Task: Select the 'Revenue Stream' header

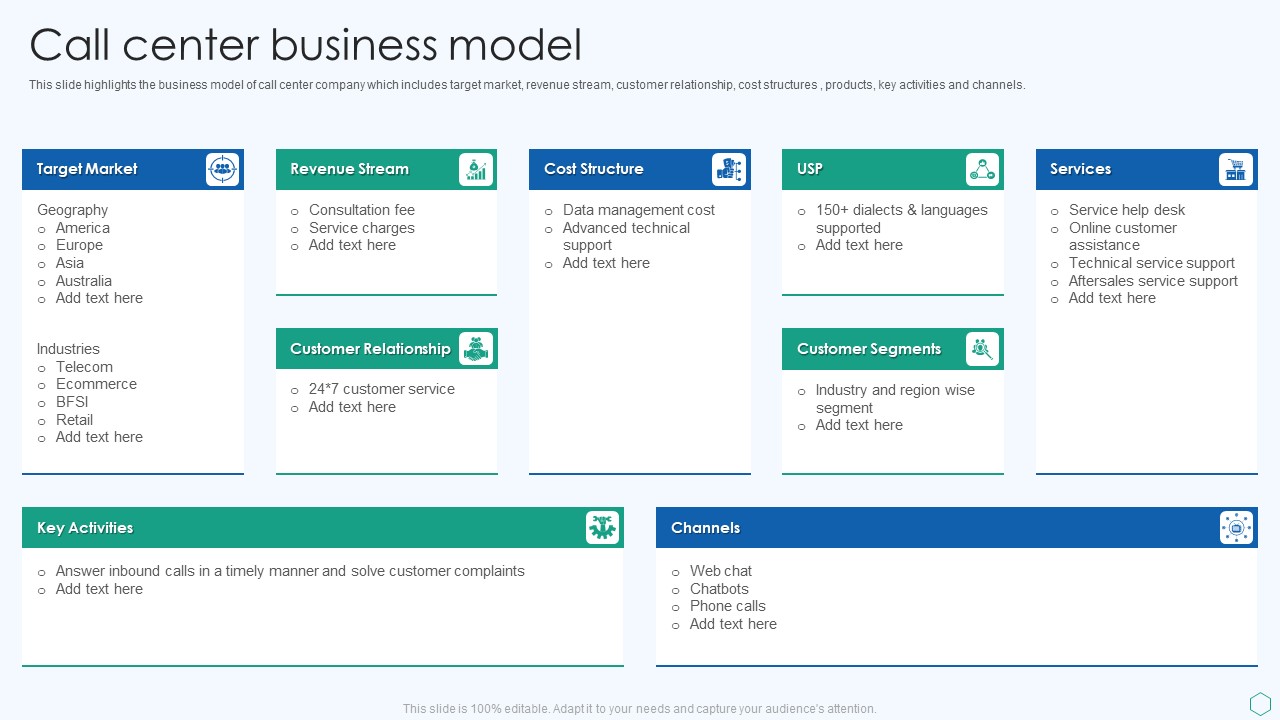Action: coord(349,169)
